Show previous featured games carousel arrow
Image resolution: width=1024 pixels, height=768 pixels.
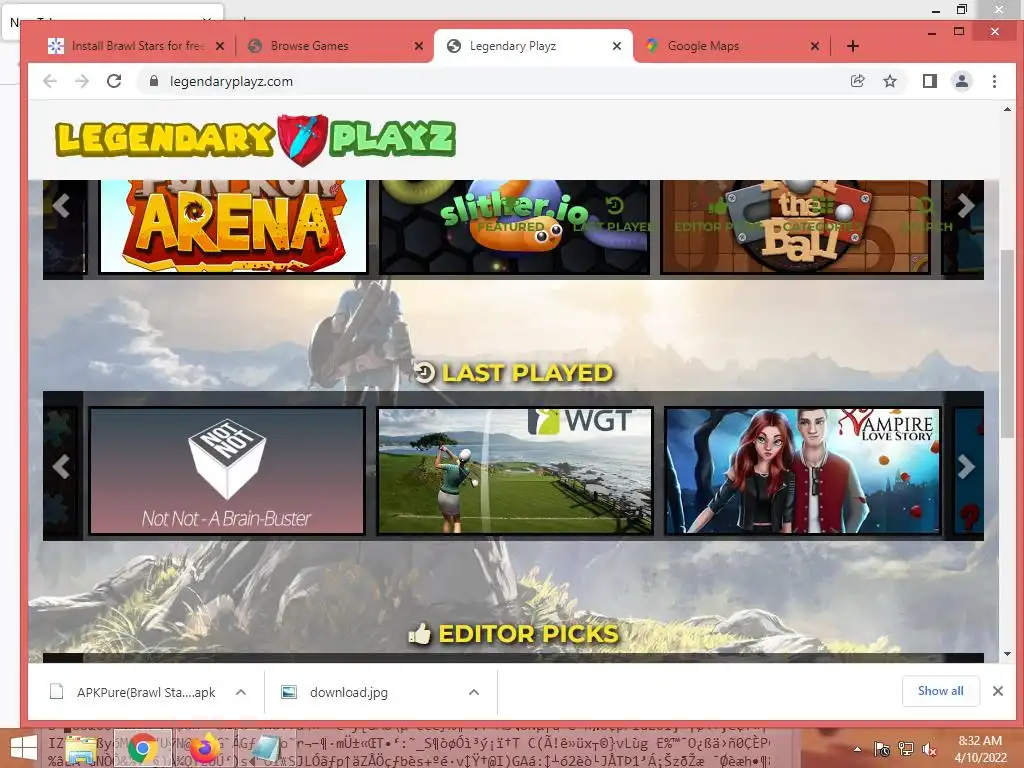click(x=61, y=205)
